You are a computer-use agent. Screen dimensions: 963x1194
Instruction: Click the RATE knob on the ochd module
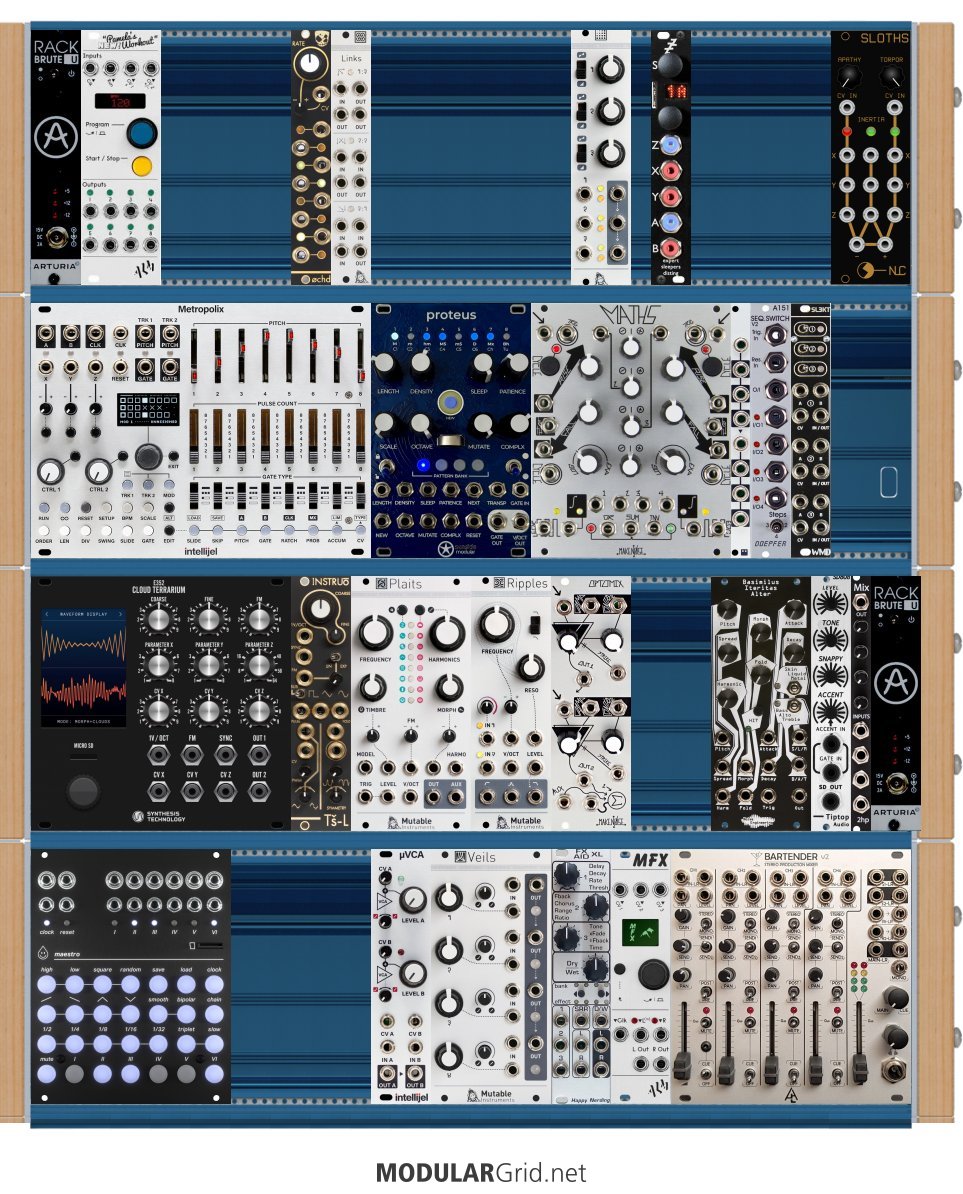click(310, 63)
